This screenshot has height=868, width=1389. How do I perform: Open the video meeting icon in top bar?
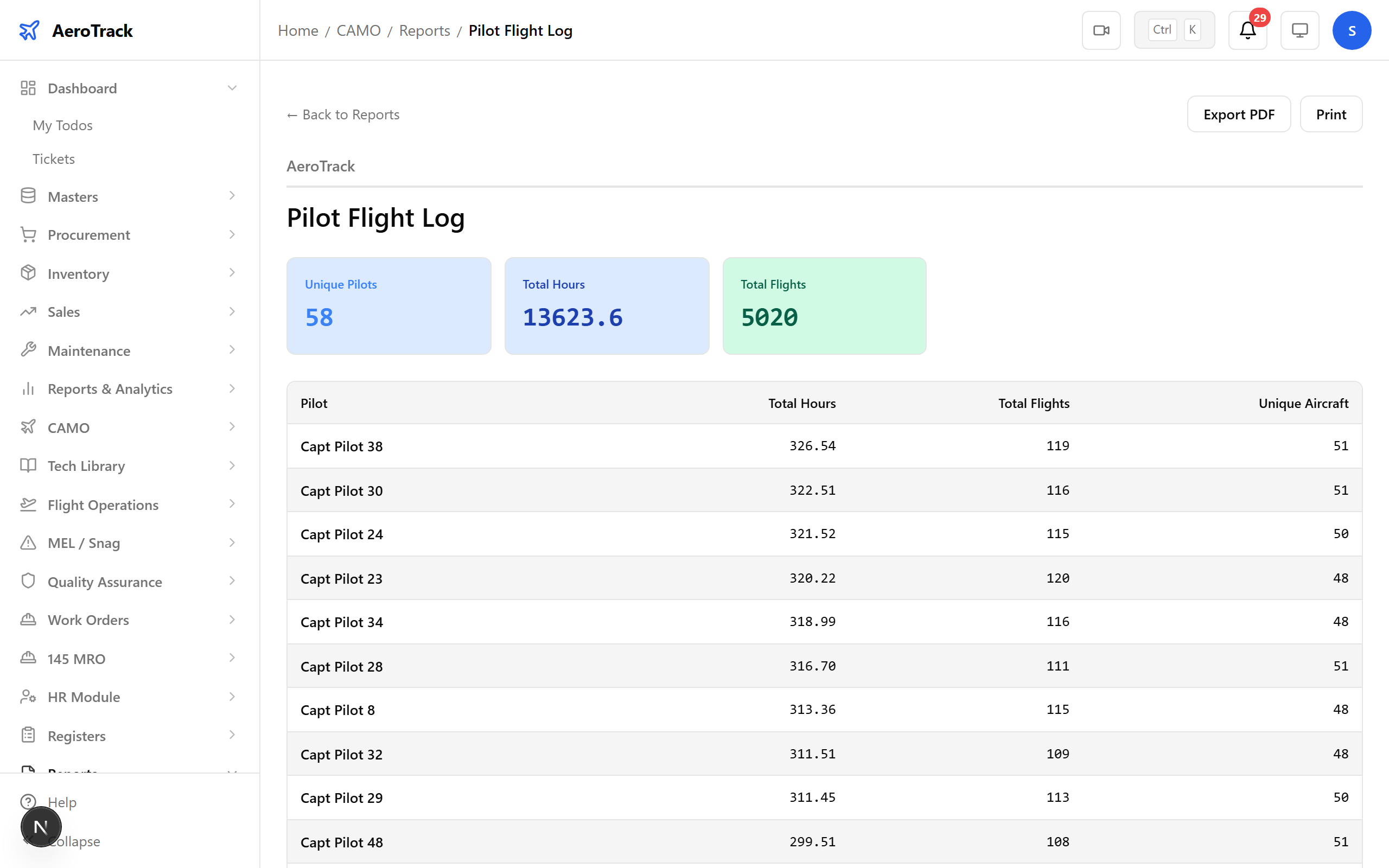coord(1100,30)
